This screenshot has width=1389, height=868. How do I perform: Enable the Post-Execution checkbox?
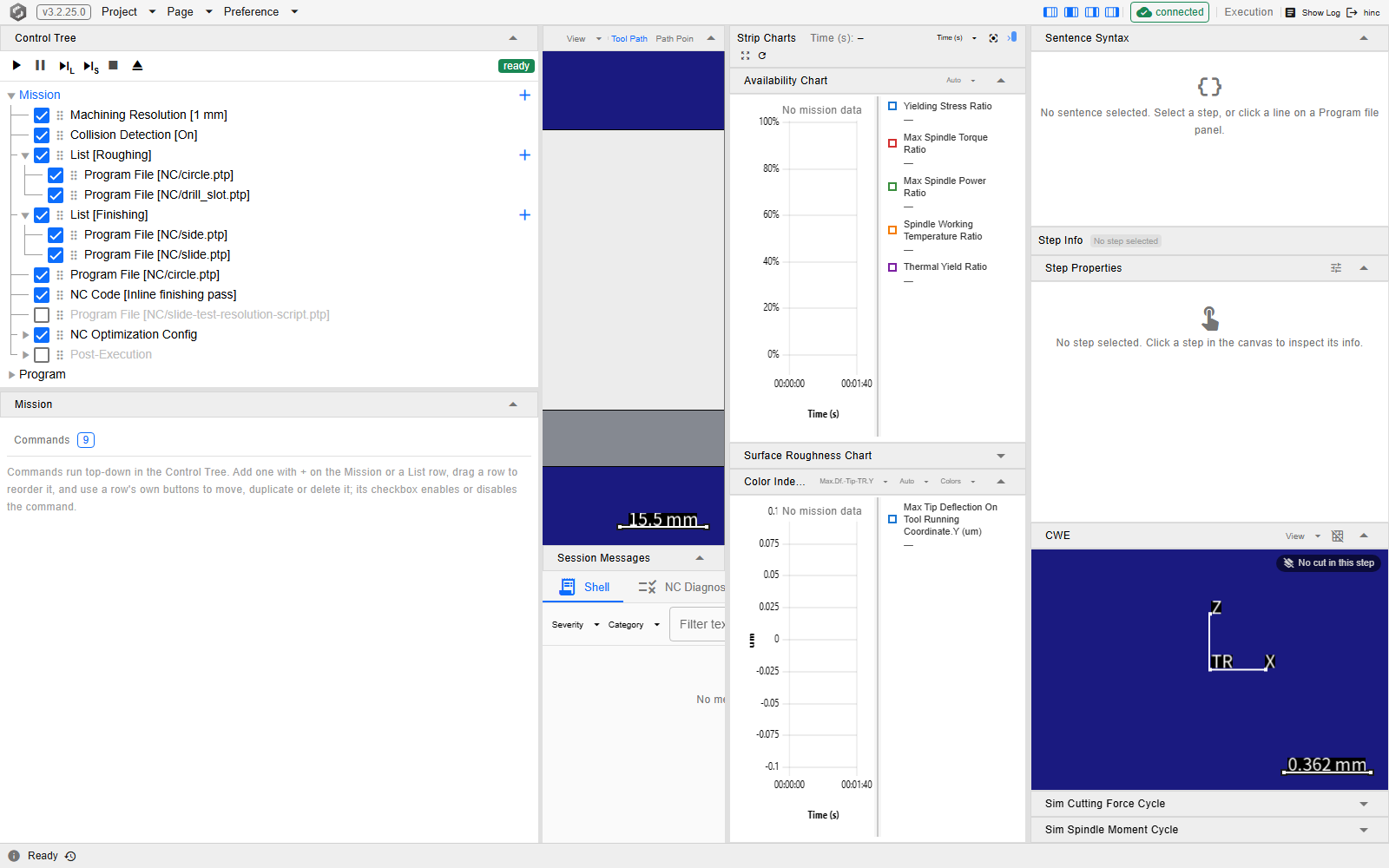coord(42,354)
